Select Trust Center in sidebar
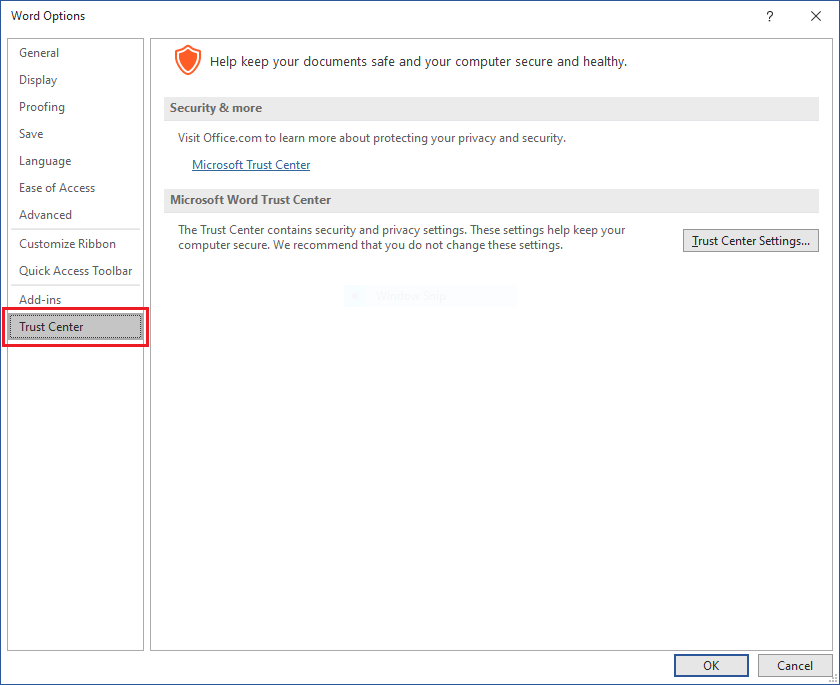Screen dimensions: 840x685 75,327
